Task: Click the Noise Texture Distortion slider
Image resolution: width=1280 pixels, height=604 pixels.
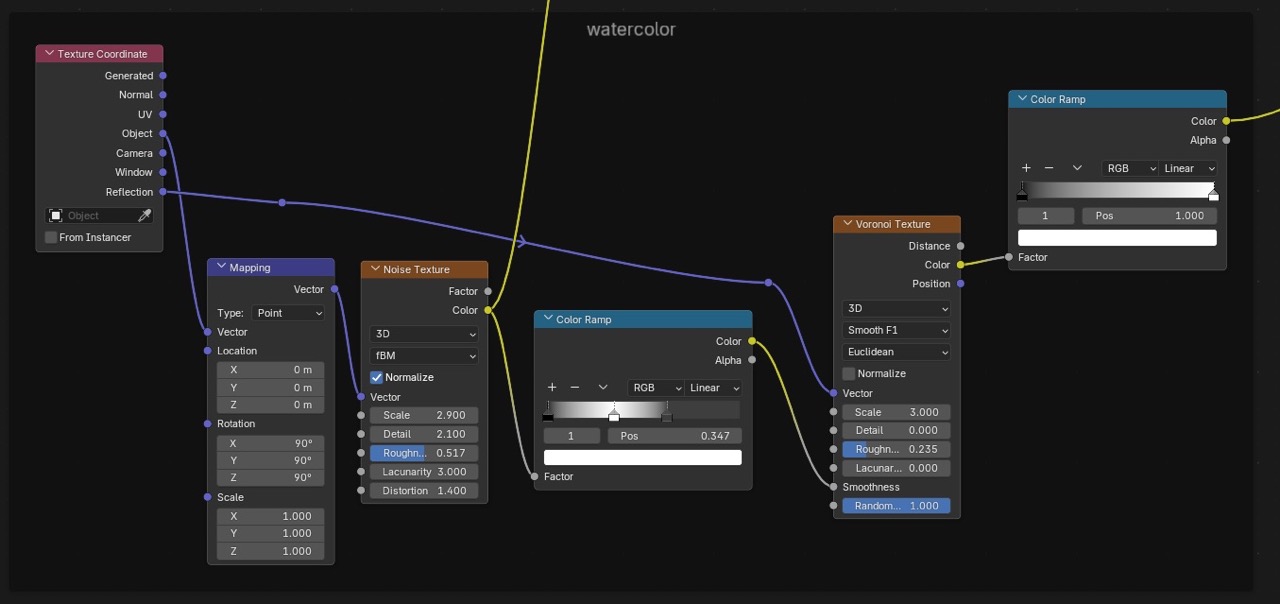Action: [424, 491]
